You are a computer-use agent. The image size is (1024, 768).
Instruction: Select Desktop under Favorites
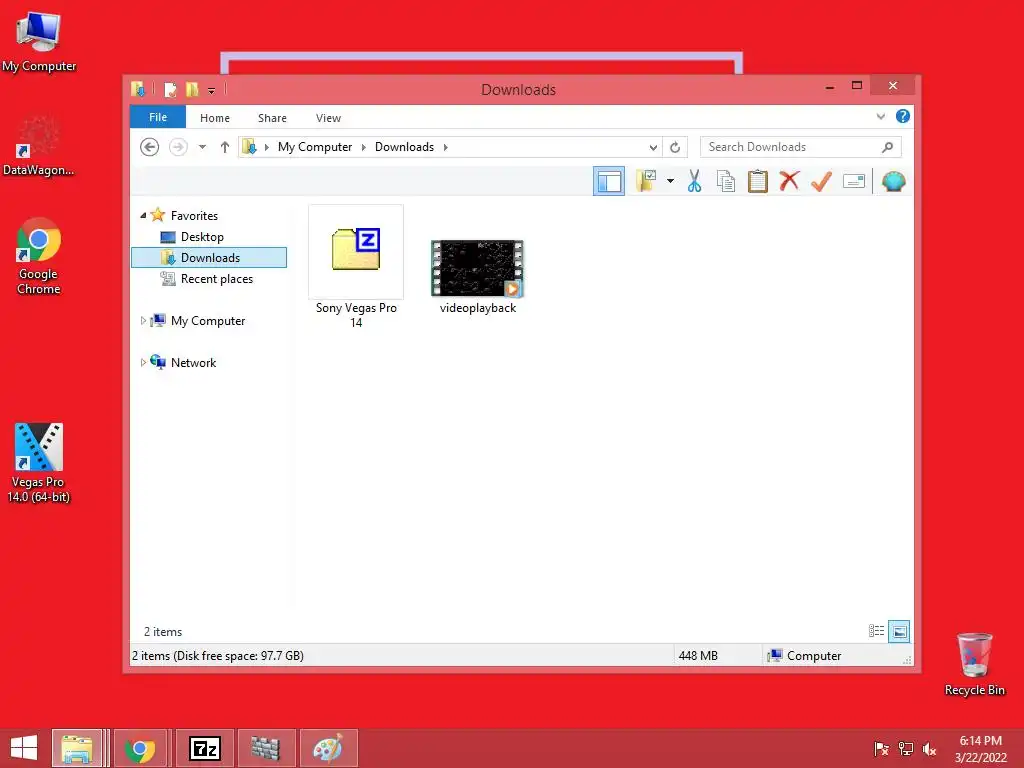point(202,236)
